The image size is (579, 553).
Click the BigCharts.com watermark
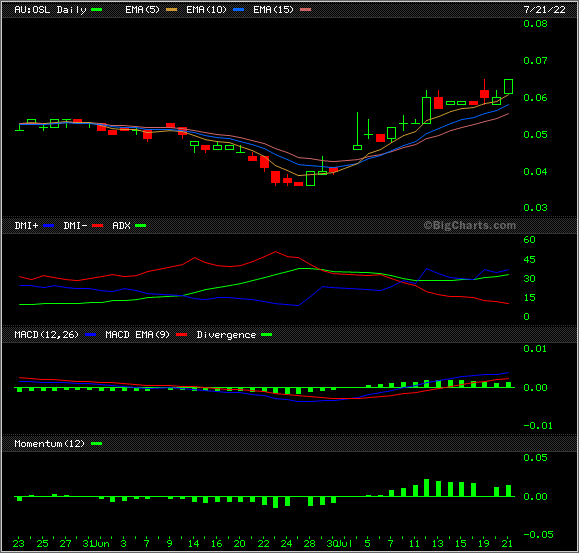pyautogui.click(x=469, y=225)
